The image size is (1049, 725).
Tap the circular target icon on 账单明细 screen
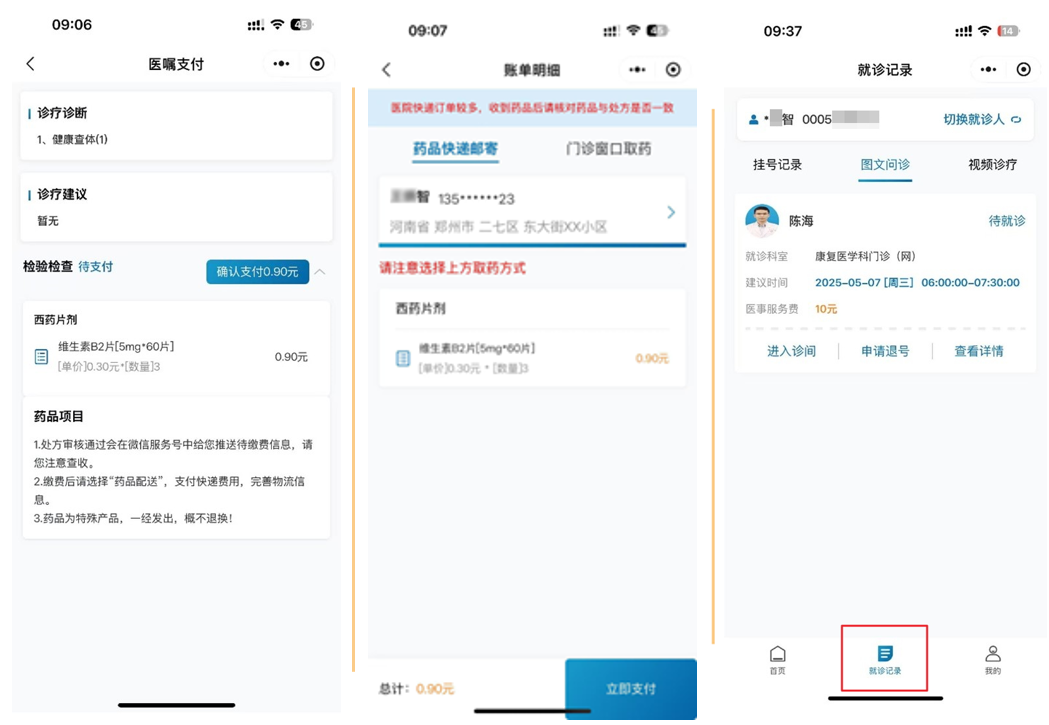click(673, 70)
